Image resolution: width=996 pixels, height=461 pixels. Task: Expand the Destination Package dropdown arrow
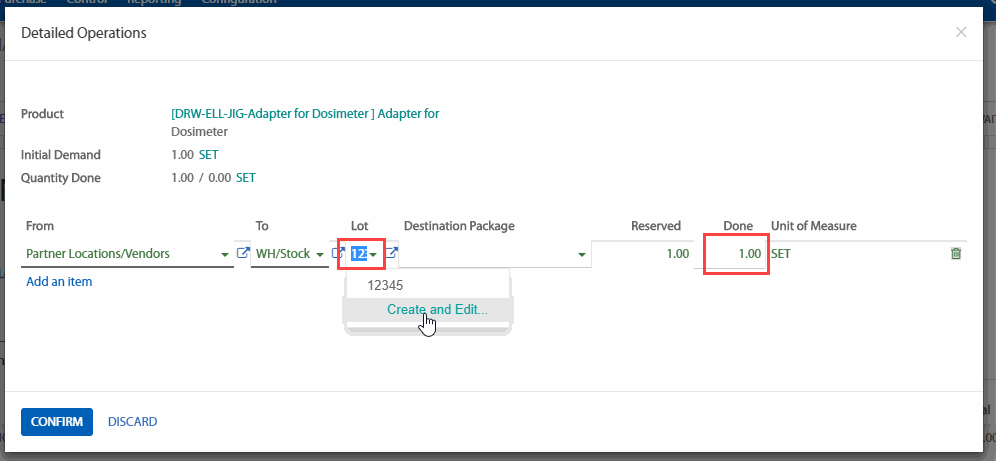(x=581, y=255)
